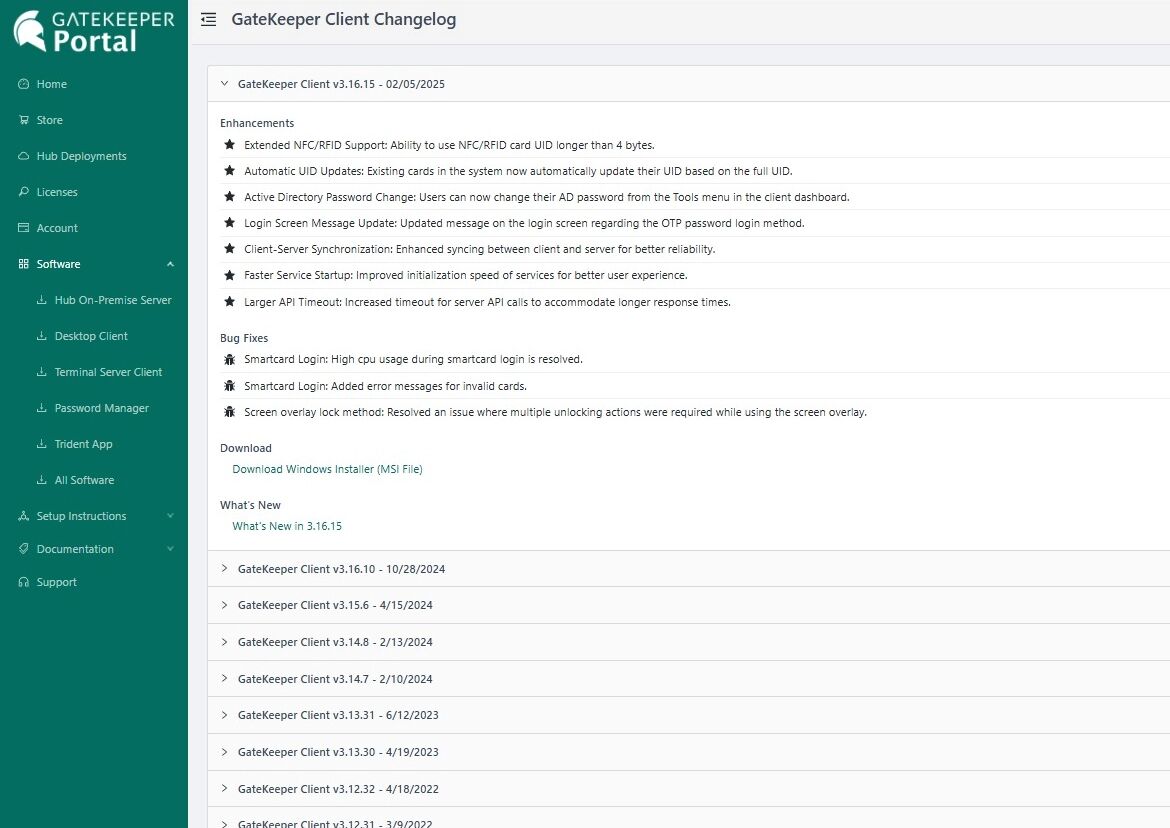Click download icon beside Trident App
The height and width of the screenshot is (828, 1170).
[x=42, y=444]
